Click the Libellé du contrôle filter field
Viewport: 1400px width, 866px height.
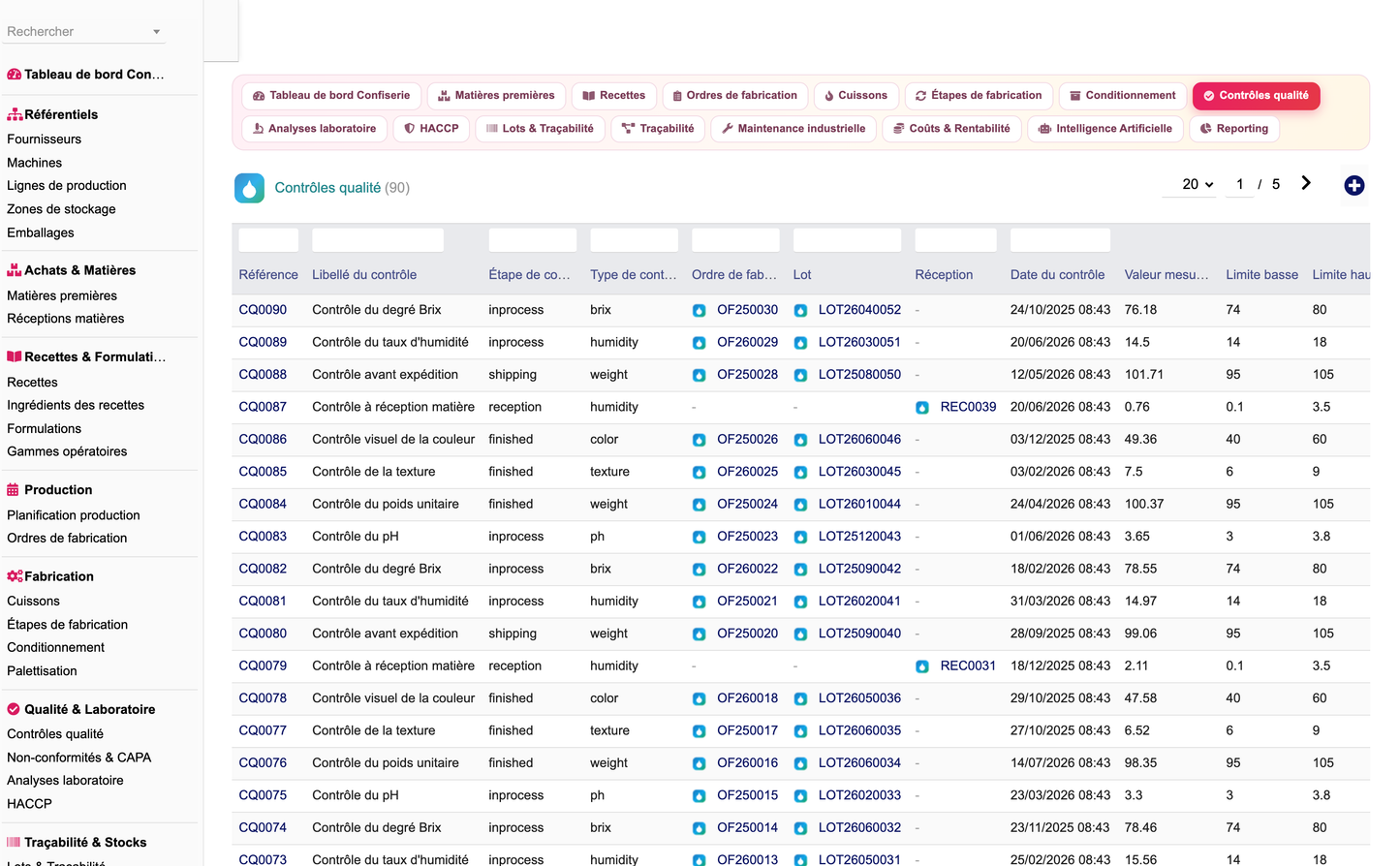pyautogui.click(x=378, y=240)
